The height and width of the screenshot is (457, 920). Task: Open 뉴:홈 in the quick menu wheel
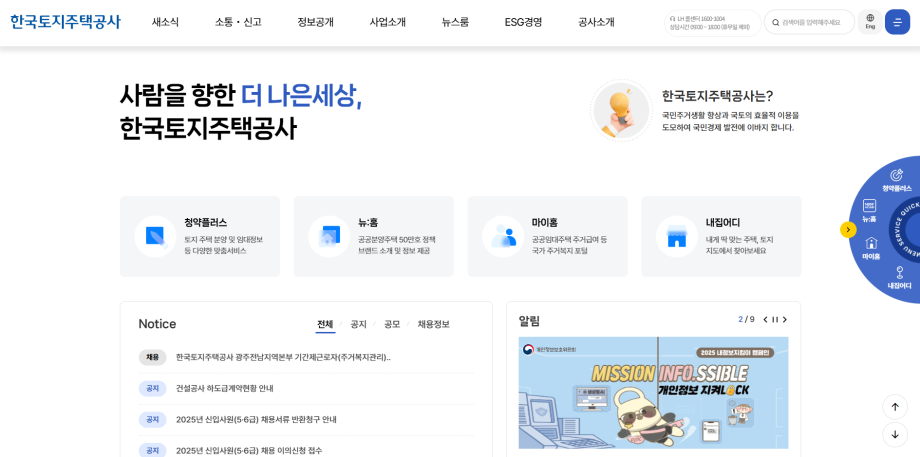pos(869,211)
